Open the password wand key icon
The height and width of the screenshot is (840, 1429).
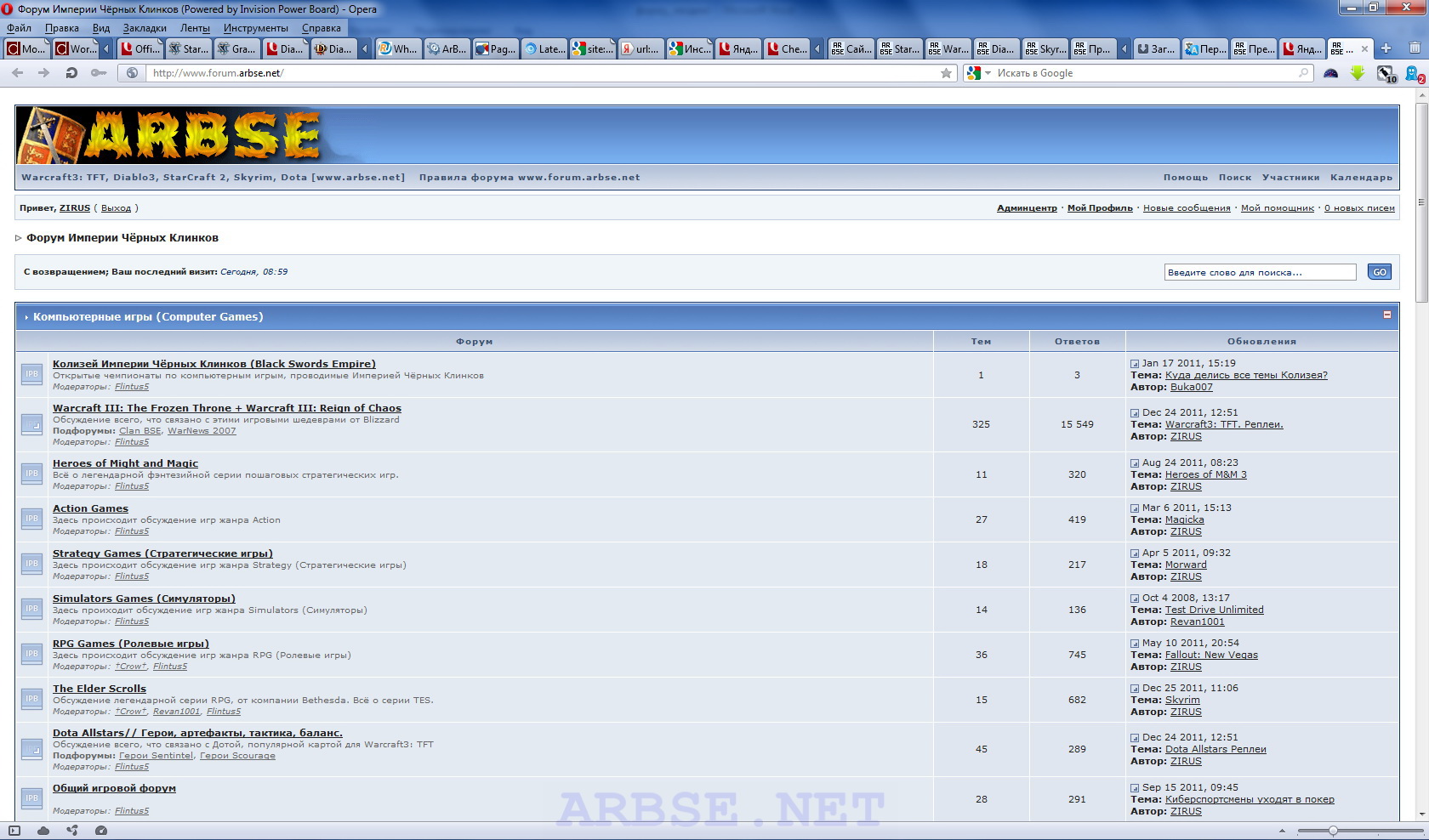coord(99,73)
